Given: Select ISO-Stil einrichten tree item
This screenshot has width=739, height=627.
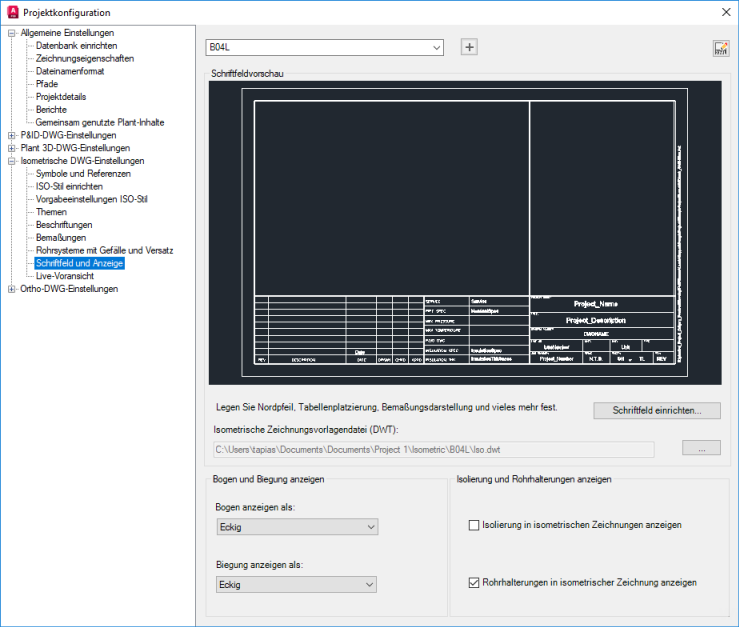Looking at the screenshot, I should coord(69,187).
